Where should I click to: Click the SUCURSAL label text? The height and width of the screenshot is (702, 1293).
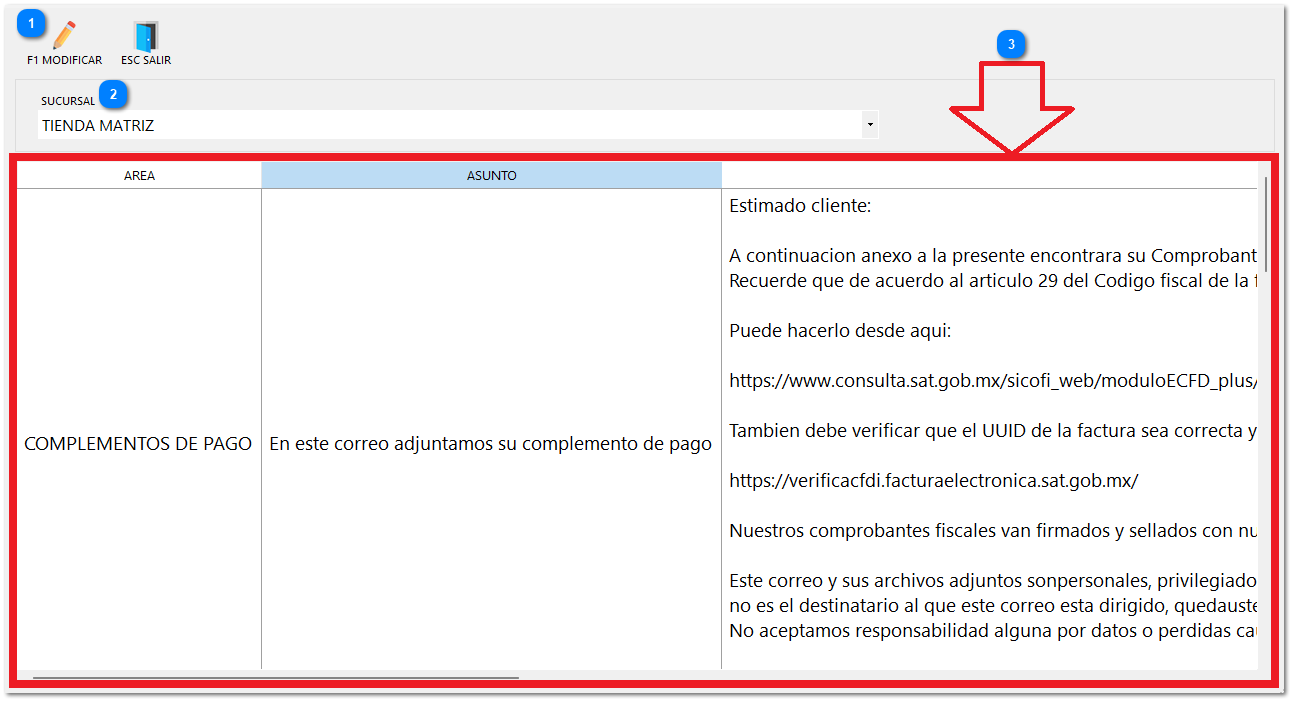pos(67,101)
